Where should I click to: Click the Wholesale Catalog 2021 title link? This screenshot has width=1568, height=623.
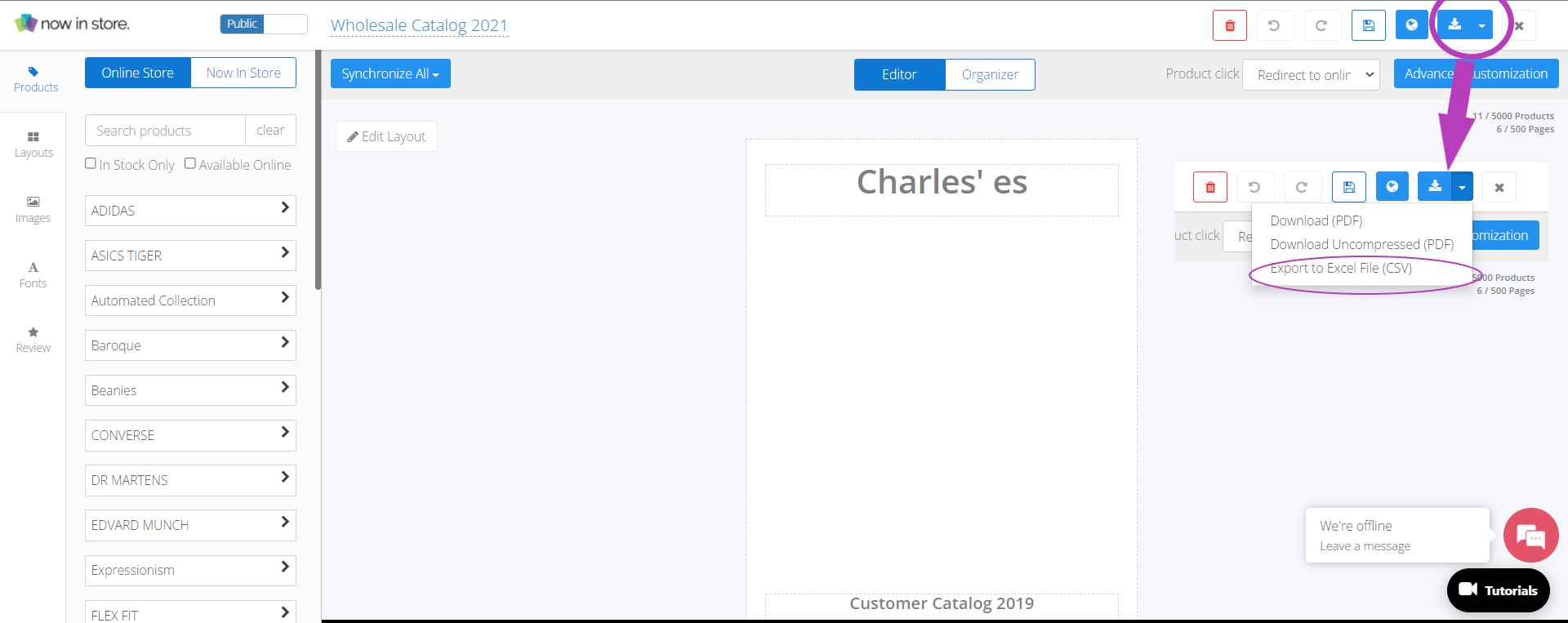(419, 25)
